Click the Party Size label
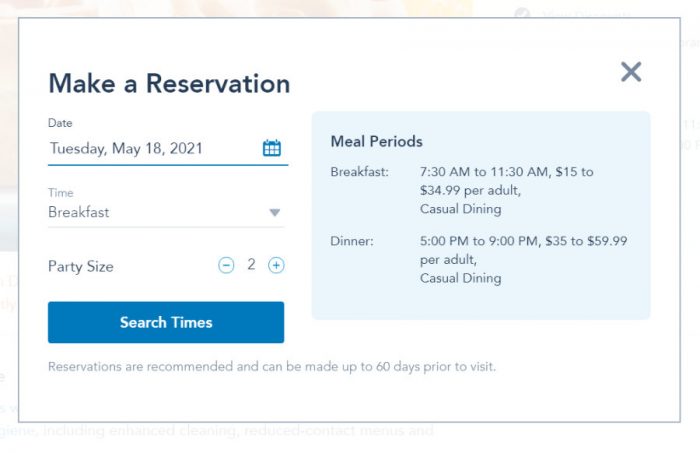This screenshot has height=453, width=700. point(81,266)
